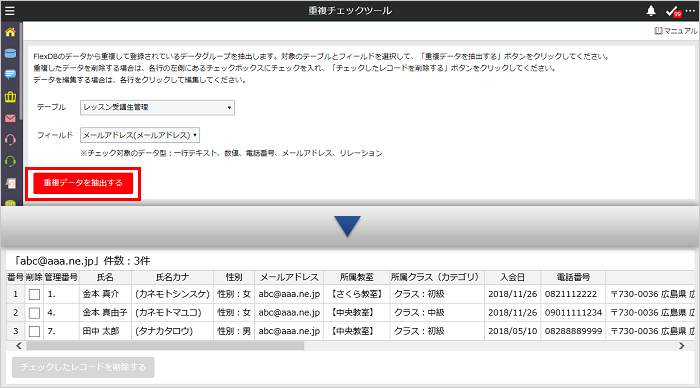Click name cell 金本 真由子
This screenshot has width=700, height=388.
[x=105, y=313]
